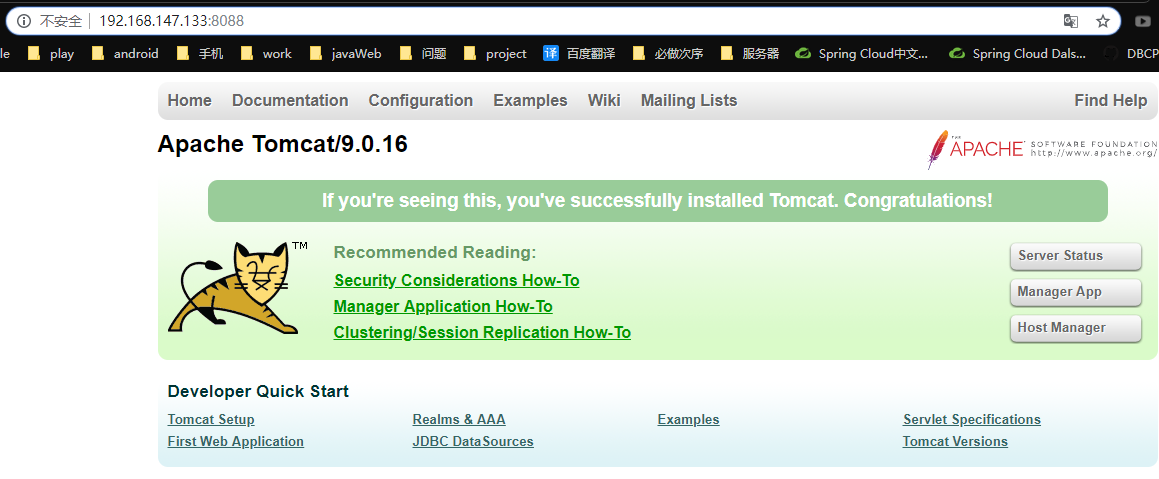Open the work bookmarks folder
This screenshot has width=1159, height=479.
(266, 53)
